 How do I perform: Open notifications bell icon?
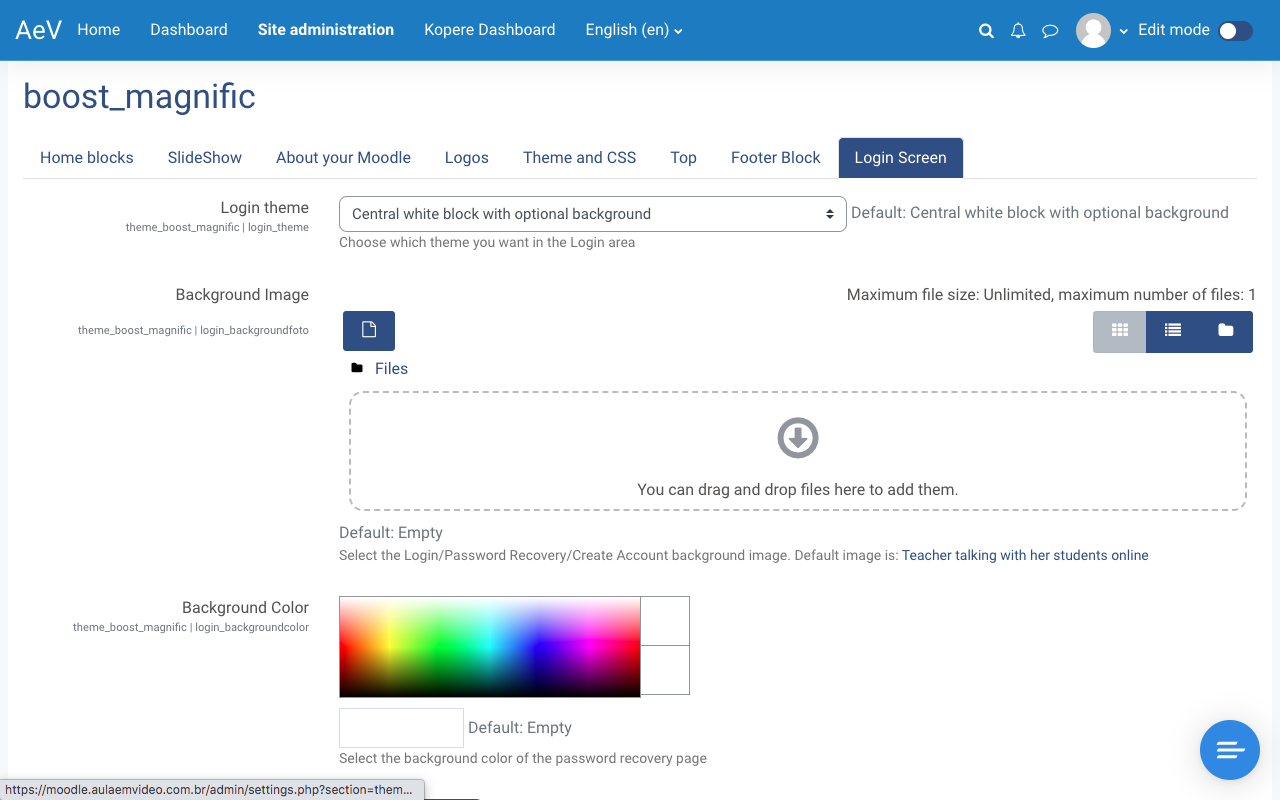(1018, 31)
